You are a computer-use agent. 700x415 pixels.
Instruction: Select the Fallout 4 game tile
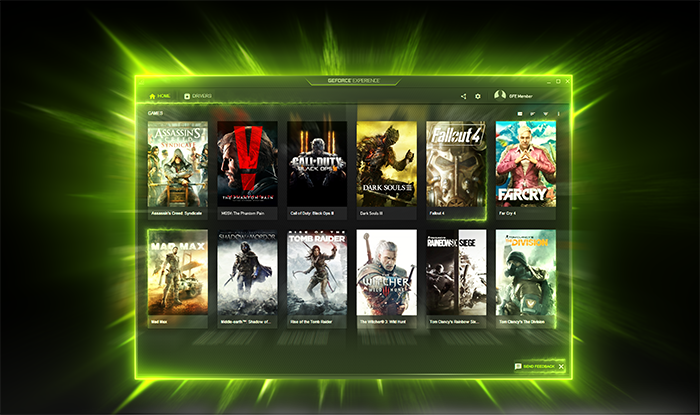[456, 170]
